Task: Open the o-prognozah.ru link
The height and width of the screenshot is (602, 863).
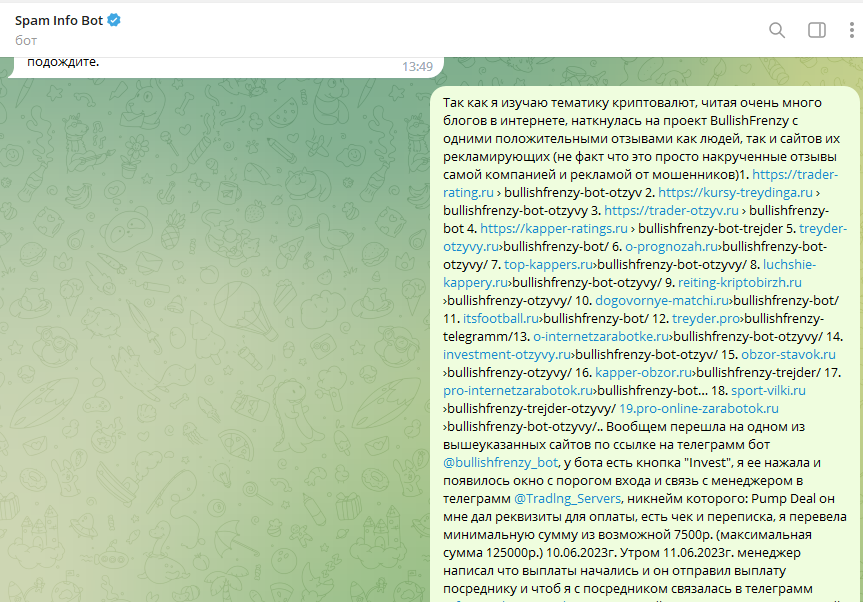Action: pyautogui.click(x=671, y=247)
